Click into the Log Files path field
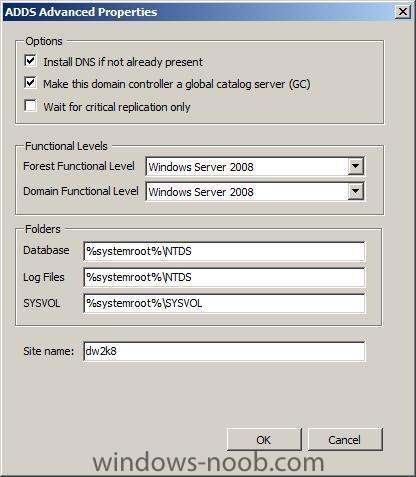 coord(224,277)
